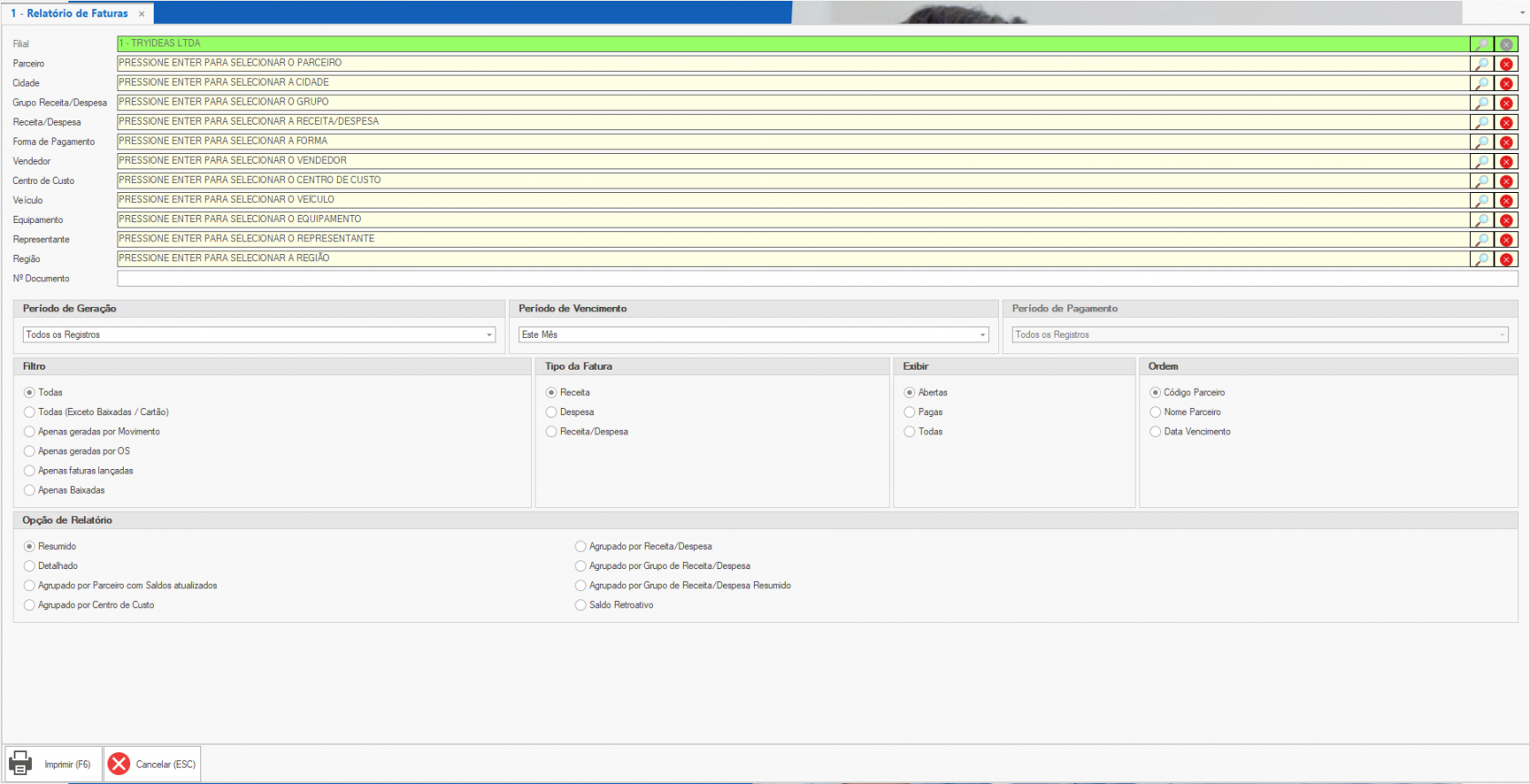
Task: Click the magnifier icon for Veículo row
Action: 1482,201
